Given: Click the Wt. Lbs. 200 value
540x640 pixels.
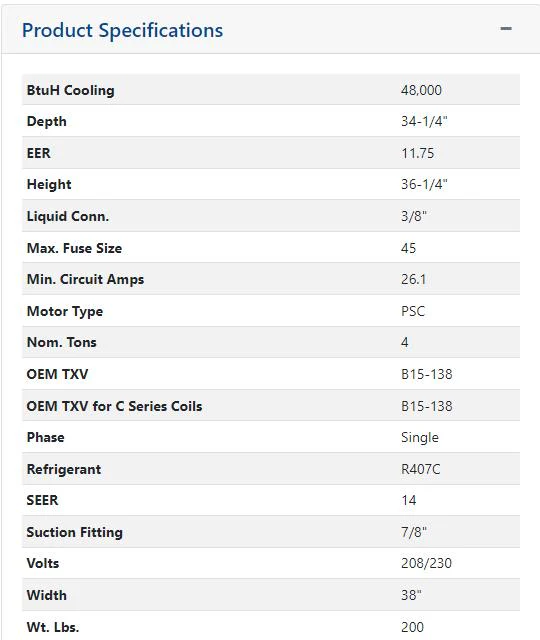Looking at the screenshot, I should pyautogui.click(x=412, y=627).
